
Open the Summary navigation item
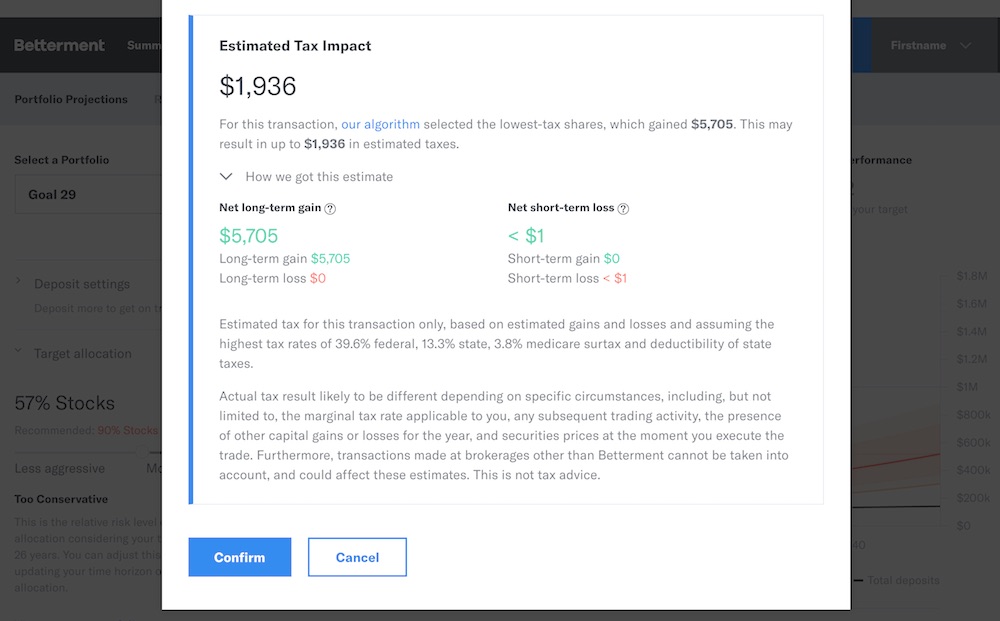click(x=145, y=46)
